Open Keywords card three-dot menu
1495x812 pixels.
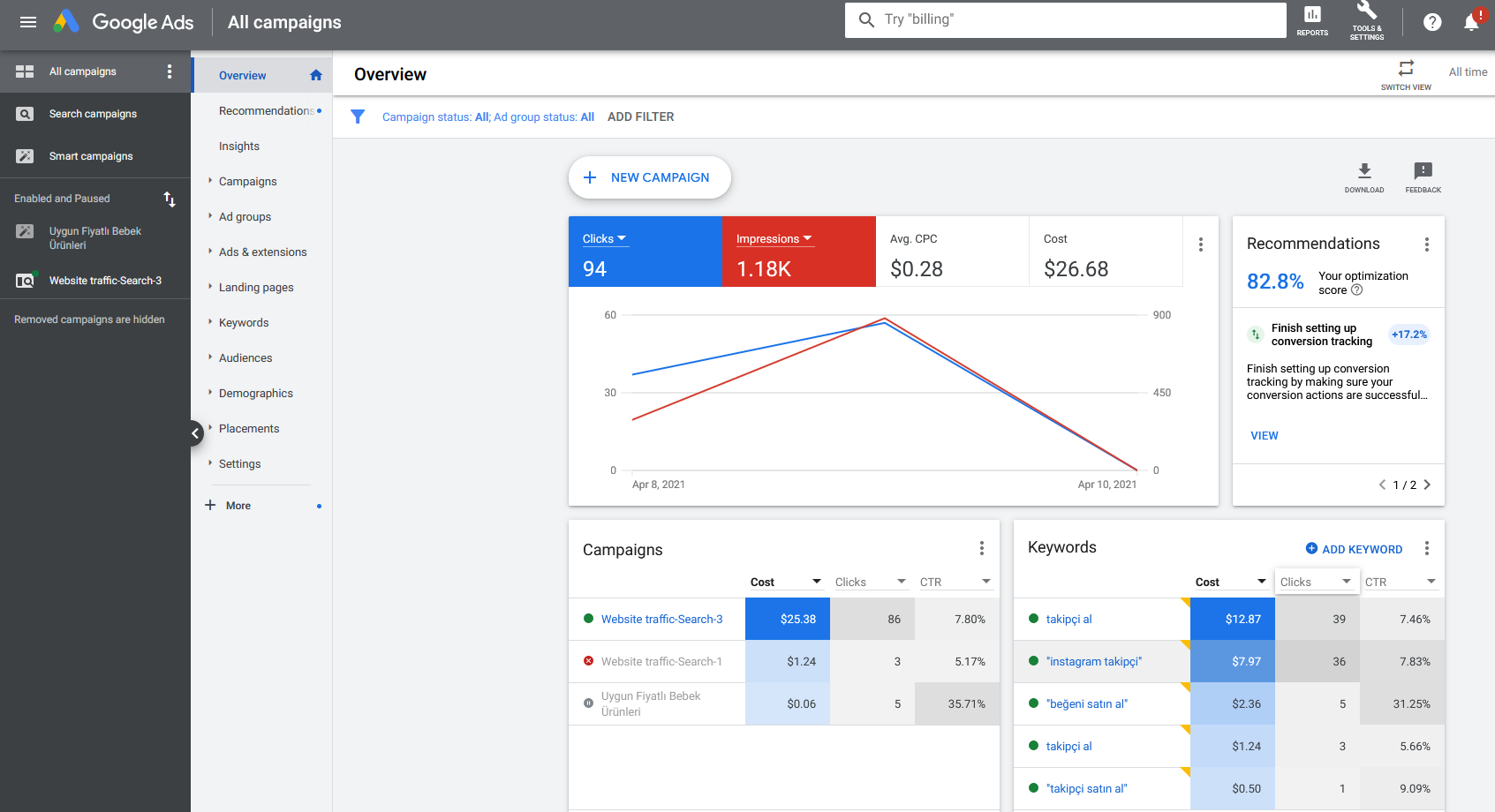click(1426, 548)
